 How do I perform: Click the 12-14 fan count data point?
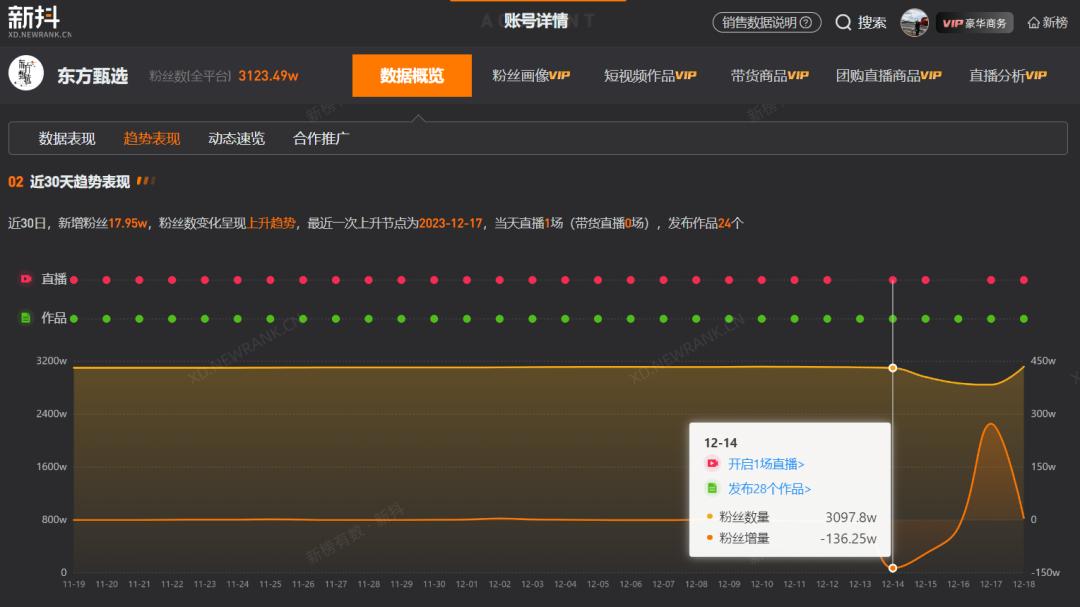tap(892, 368)
